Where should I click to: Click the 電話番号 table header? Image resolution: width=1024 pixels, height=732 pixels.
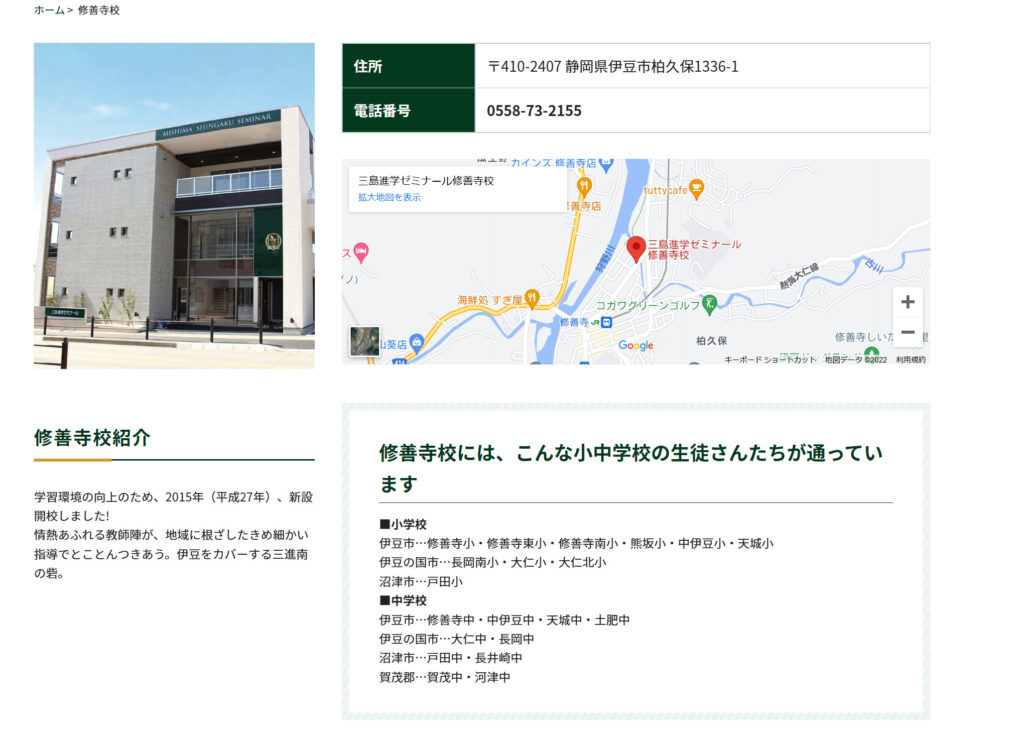(408, 110)
